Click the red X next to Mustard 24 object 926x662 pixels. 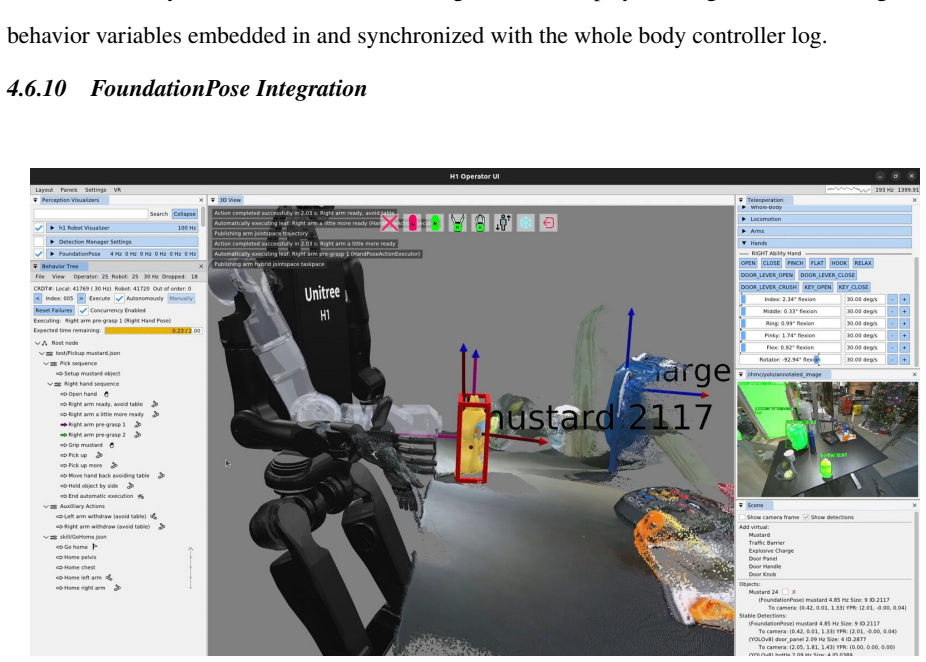click(794, 592)
